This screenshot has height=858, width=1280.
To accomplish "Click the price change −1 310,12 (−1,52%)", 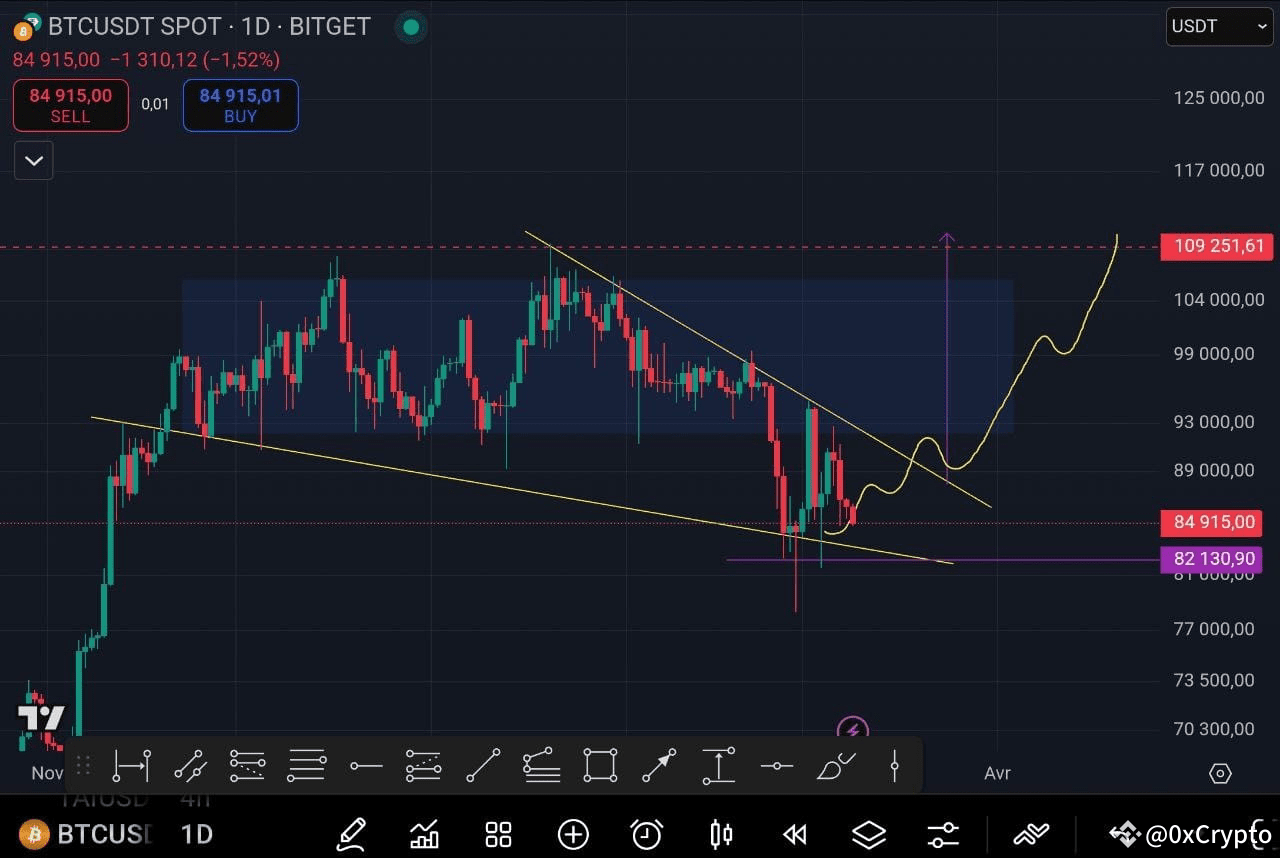I will click(x=194, y=60).
